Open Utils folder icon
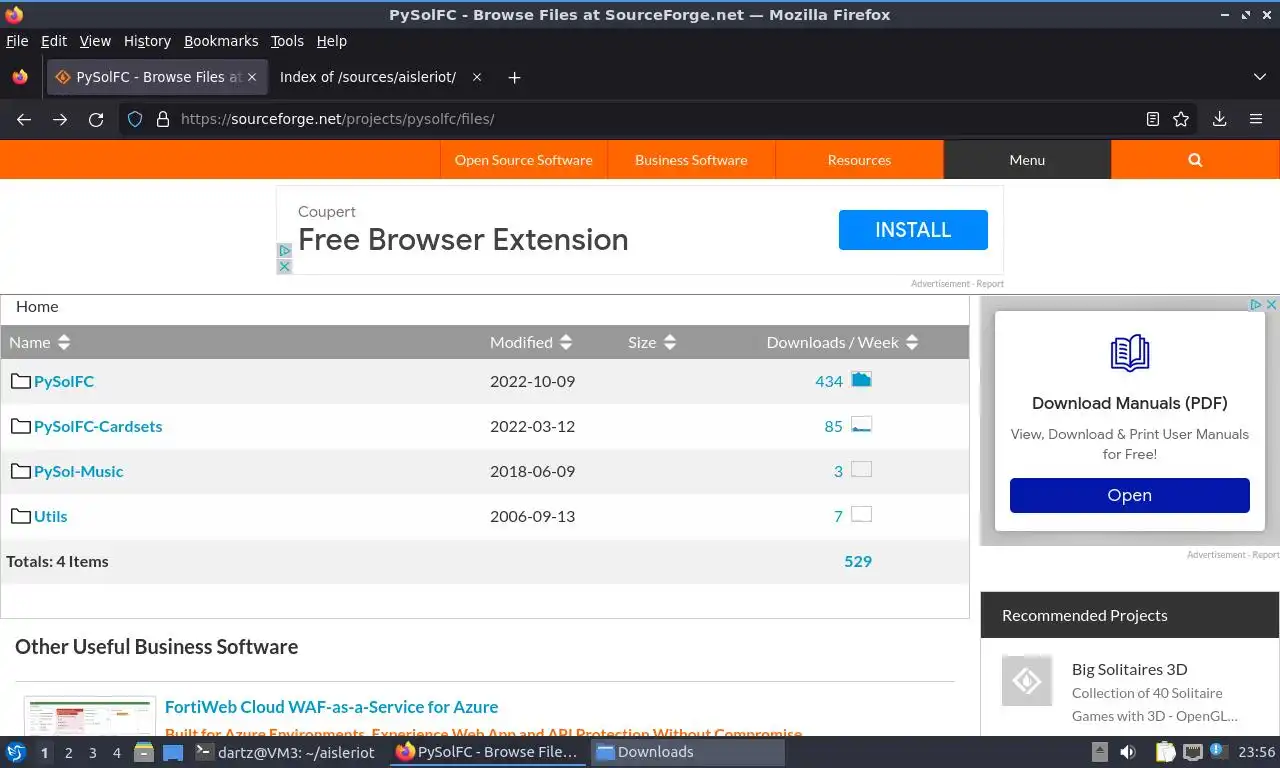The width and height of the screenshot is (1280, 768). point(21,516)
